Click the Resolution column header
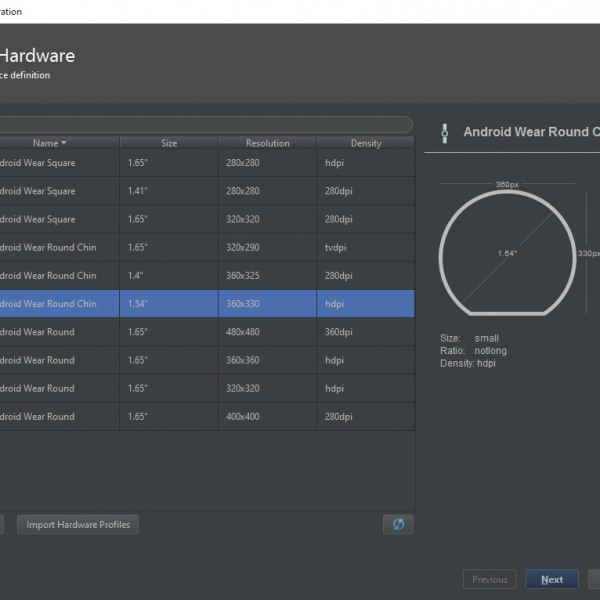Image resolution: width=600 pixels, height=600 pixels. [x=267, y=143]
